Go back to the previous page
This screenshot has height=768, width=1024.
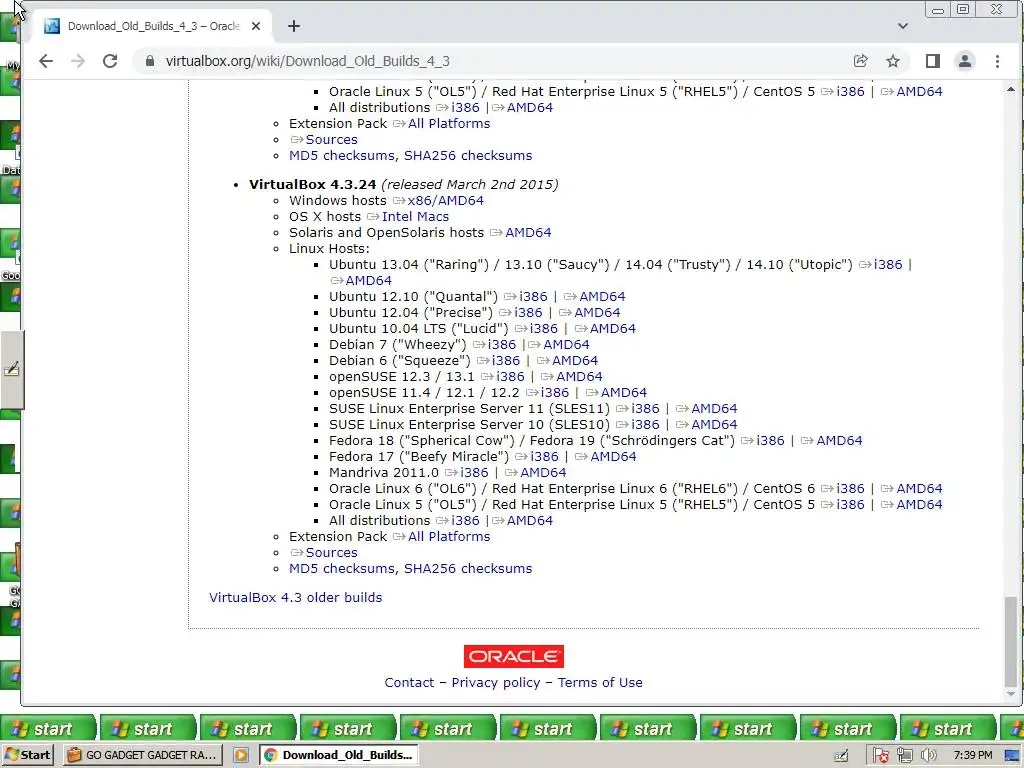(x=45, y=61)
